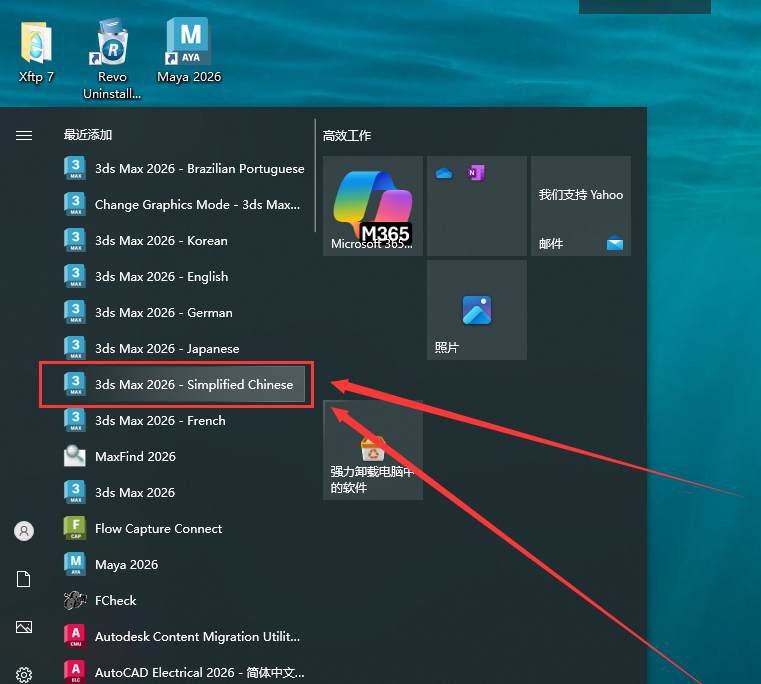Open the Flow Capture Connect entry text

(x=158, y=528)
